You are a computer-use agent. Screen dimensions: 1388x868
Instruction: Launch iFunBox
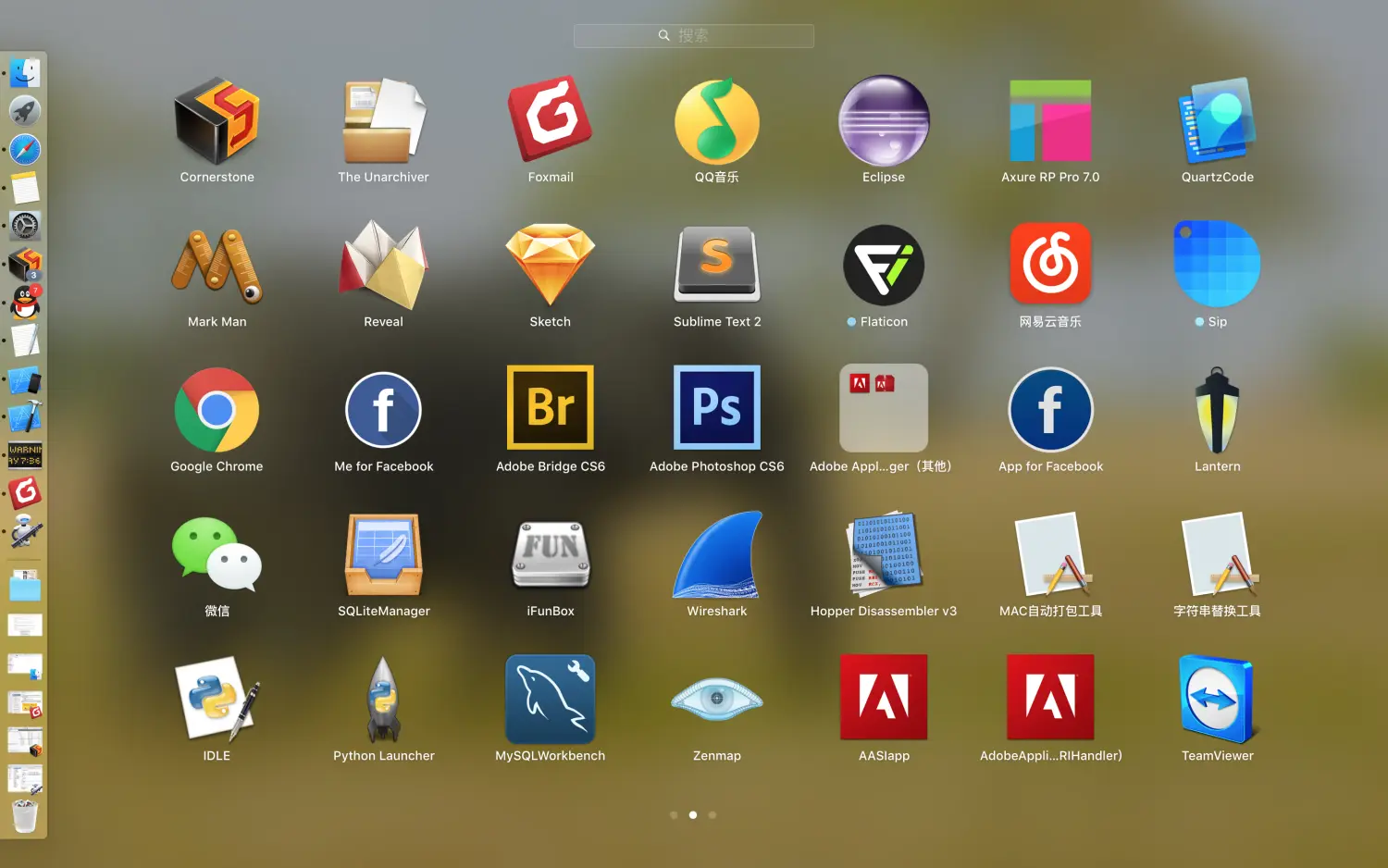pos(551,554)
